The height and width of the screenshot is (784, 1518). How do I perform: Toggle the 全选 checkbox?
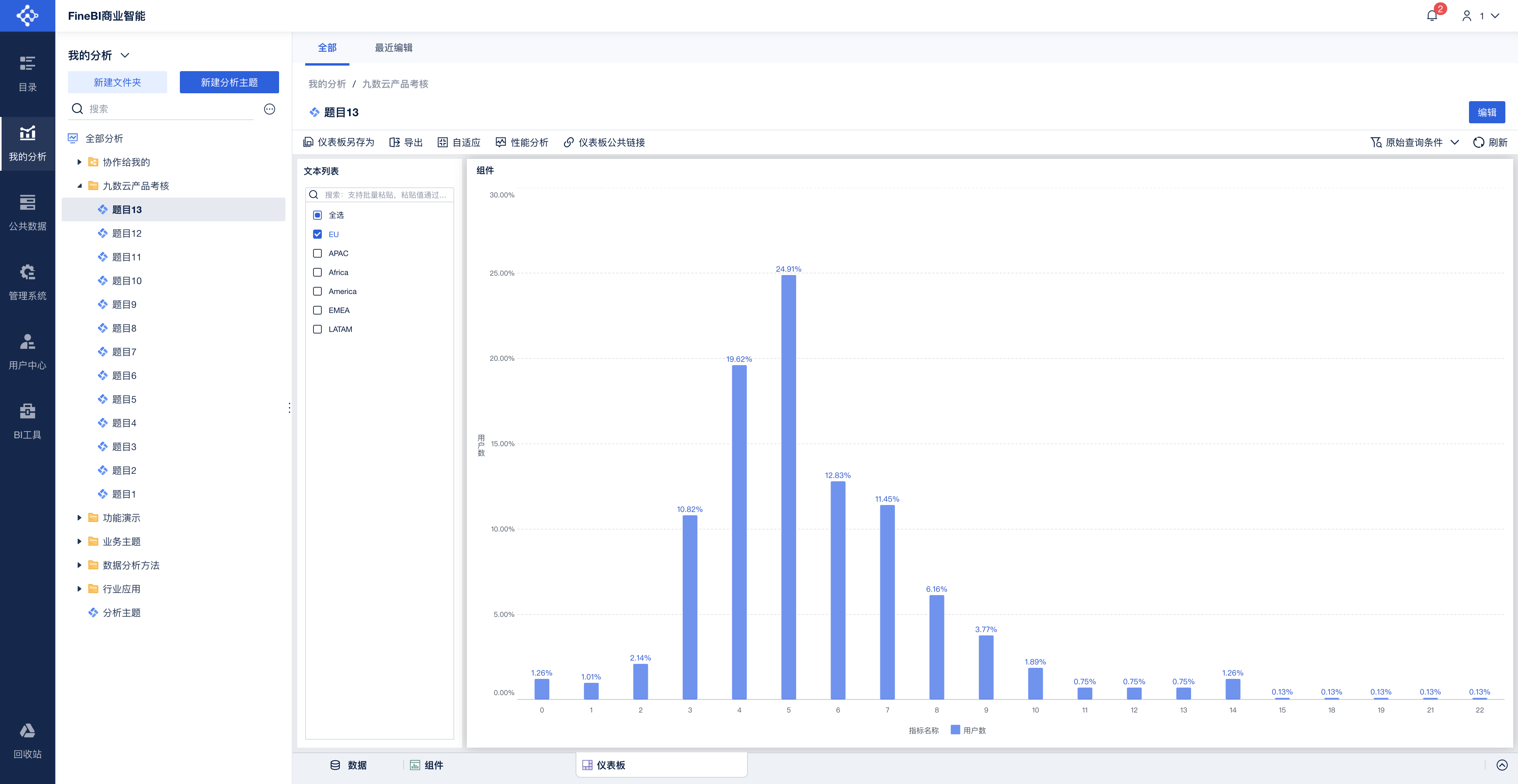coord(317,215)
